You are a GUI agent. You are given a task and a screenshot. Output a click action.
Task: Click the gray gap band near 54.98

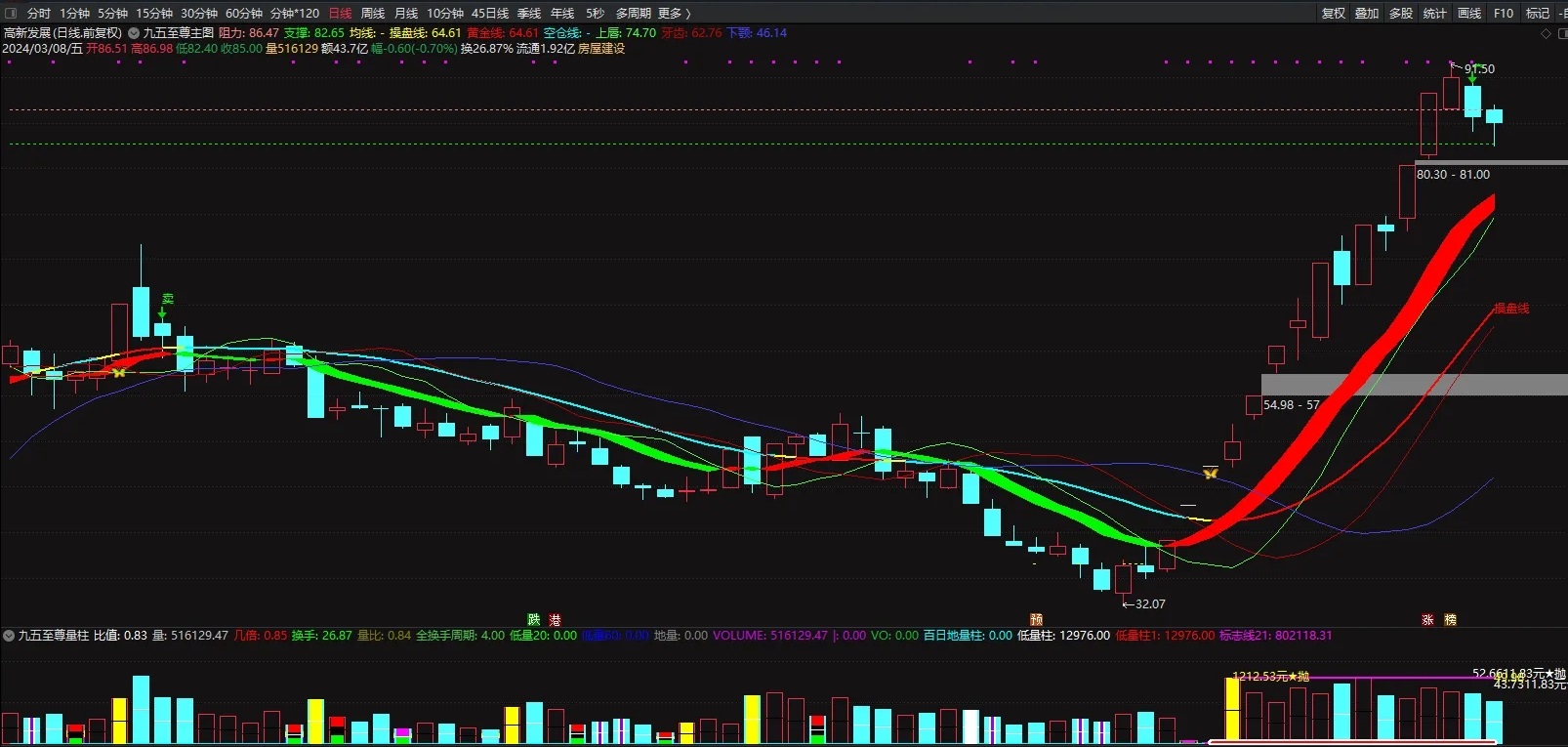1415,385
